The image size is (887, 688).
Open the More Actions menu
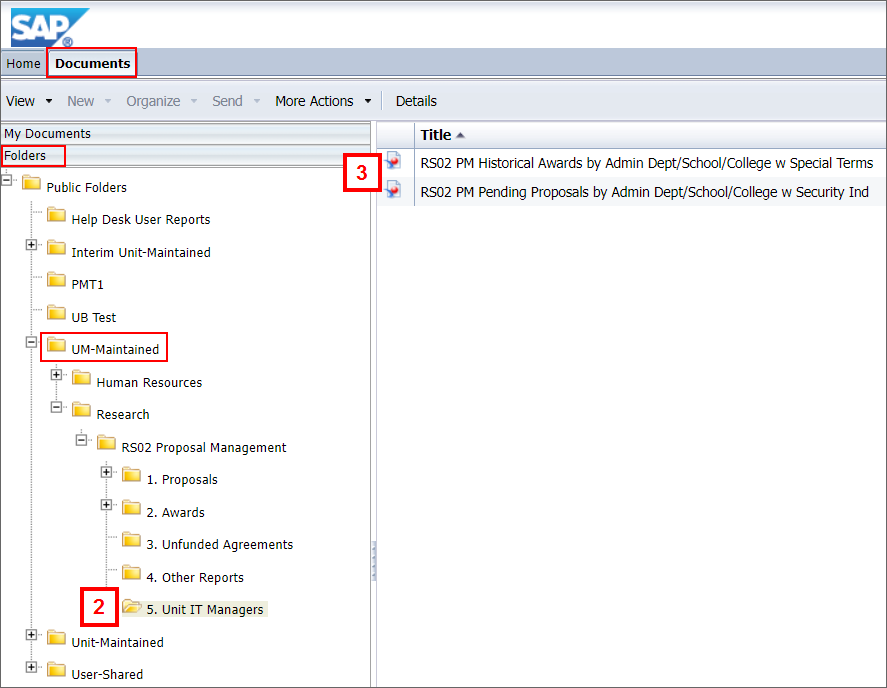(x=323, y=101)
